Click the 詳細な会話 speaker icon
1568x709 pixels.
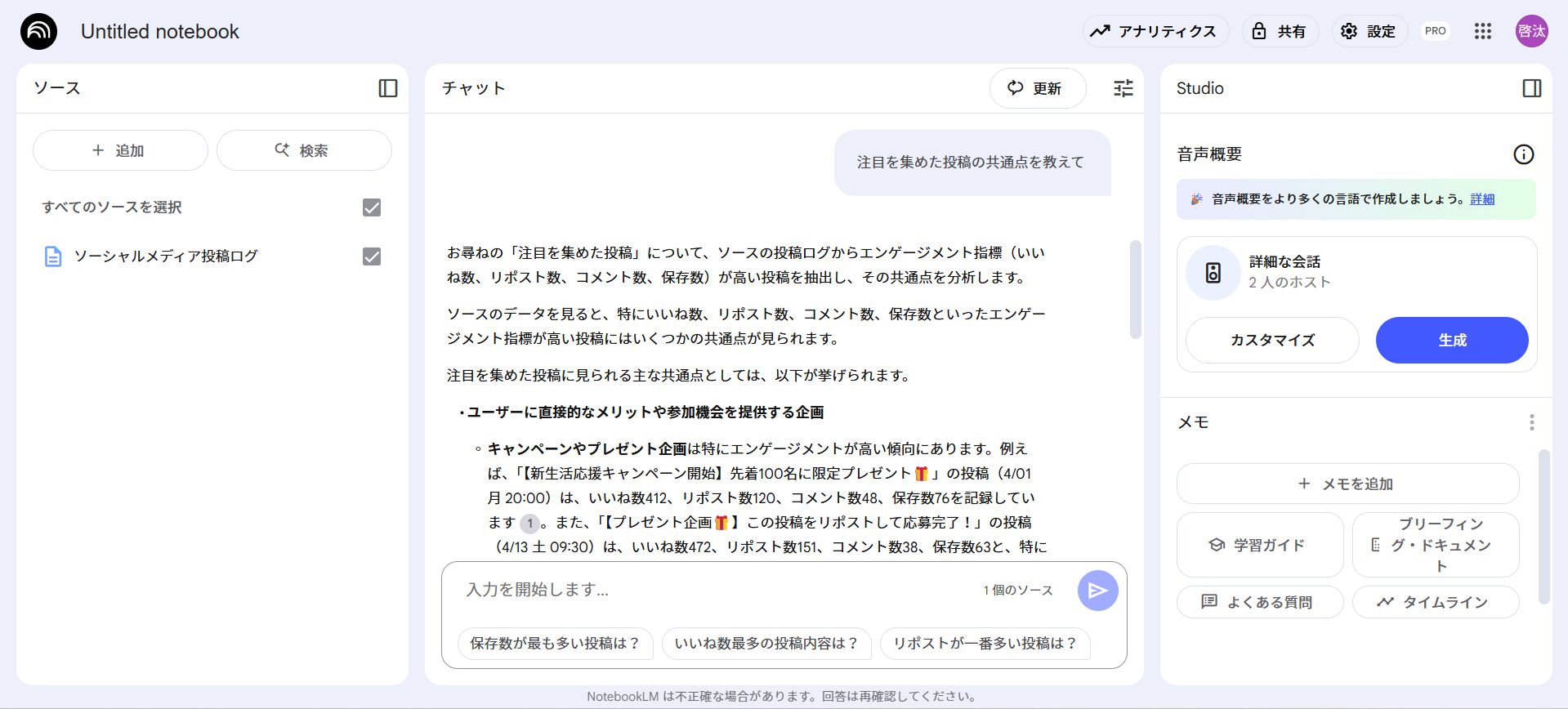1213,273
